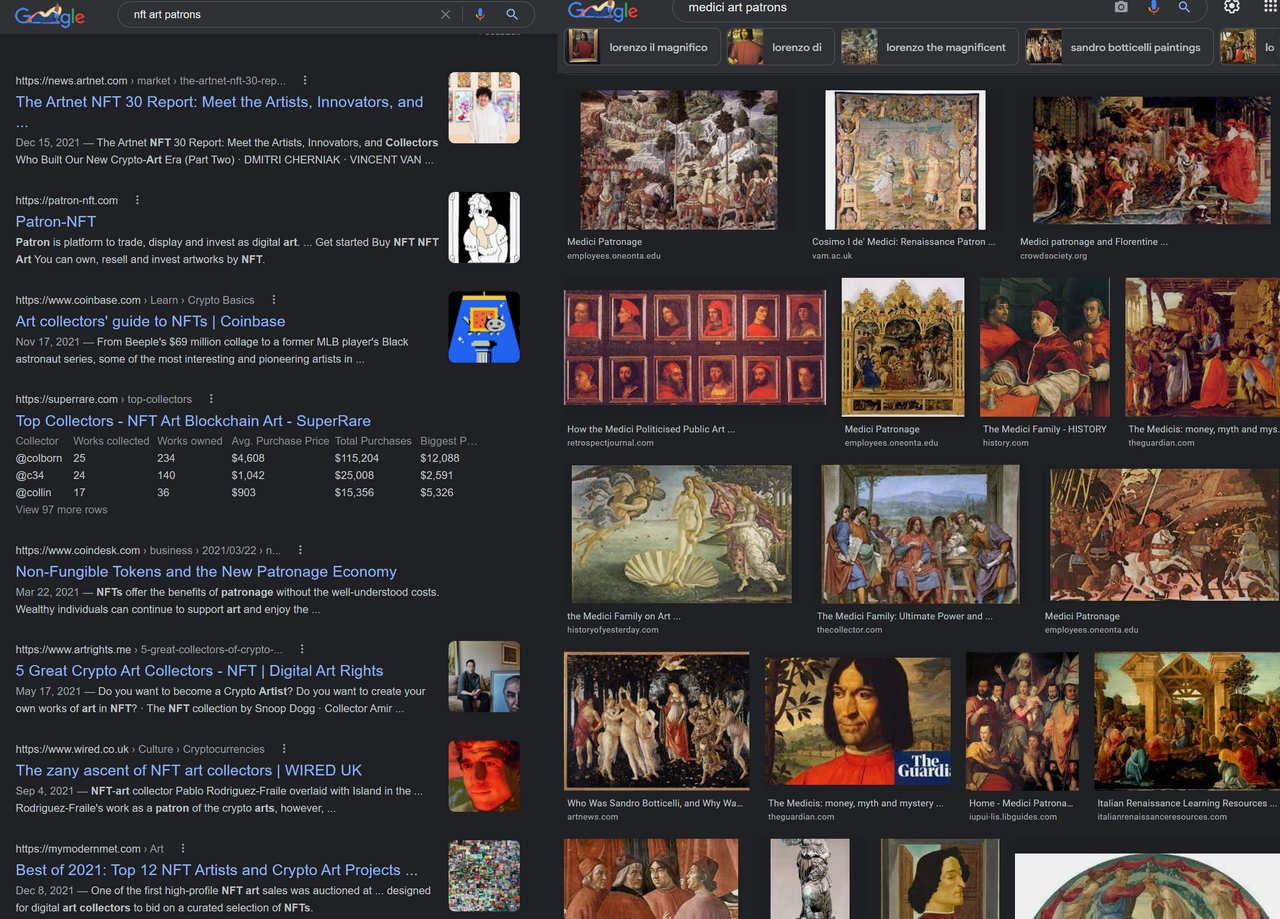Click 'medici art patrons' search input
The width and height of the screenshot is (1280, 919).
coord(890,7)
